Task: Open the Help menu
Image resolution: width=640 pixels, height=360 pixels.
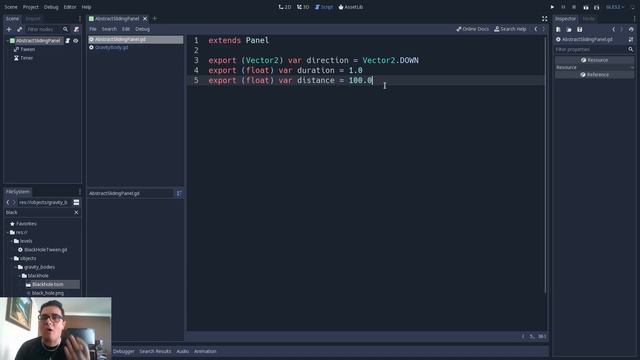Action: point(87,7)
